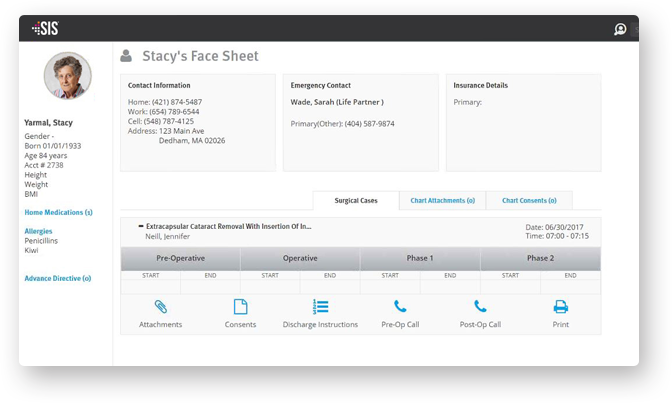Open the user profile icon in top bar
This screenshot has width=672, height=403.
[620, 29]
